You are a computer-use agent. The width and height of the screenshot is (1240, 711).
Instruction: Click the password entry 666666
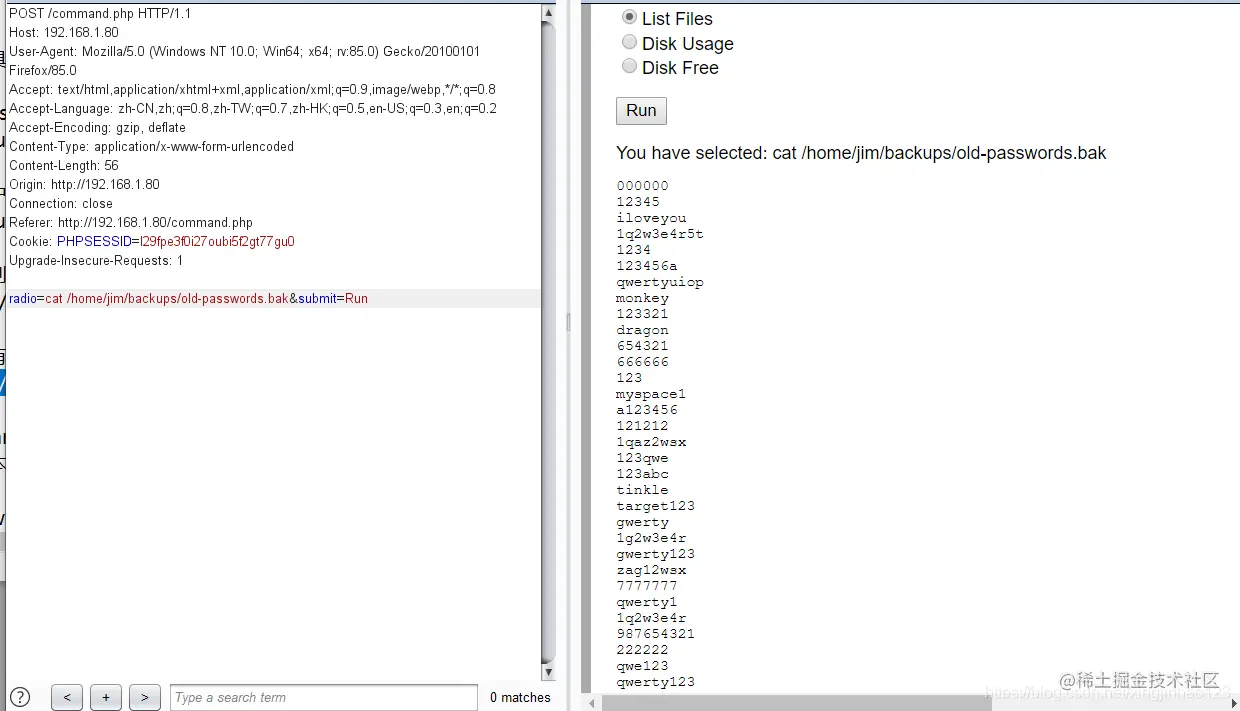click(x=642, y=362)
